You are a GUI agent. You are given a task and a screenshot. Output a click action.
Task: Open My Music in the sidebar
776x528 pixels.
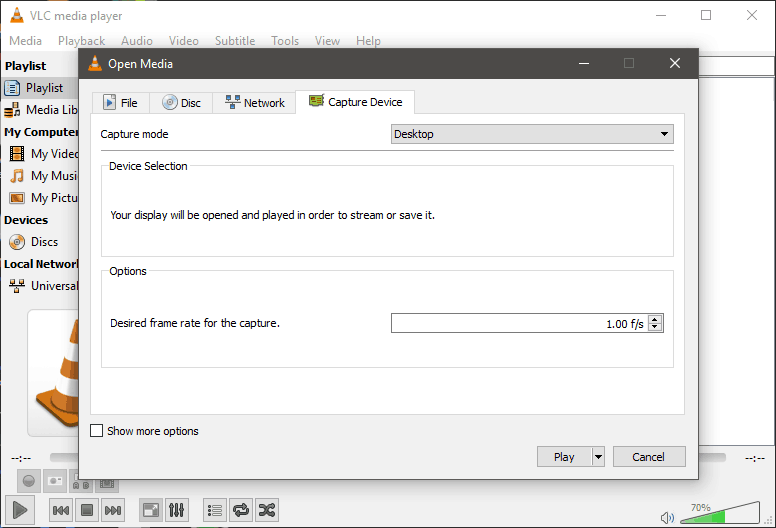[x=42, y=176]
